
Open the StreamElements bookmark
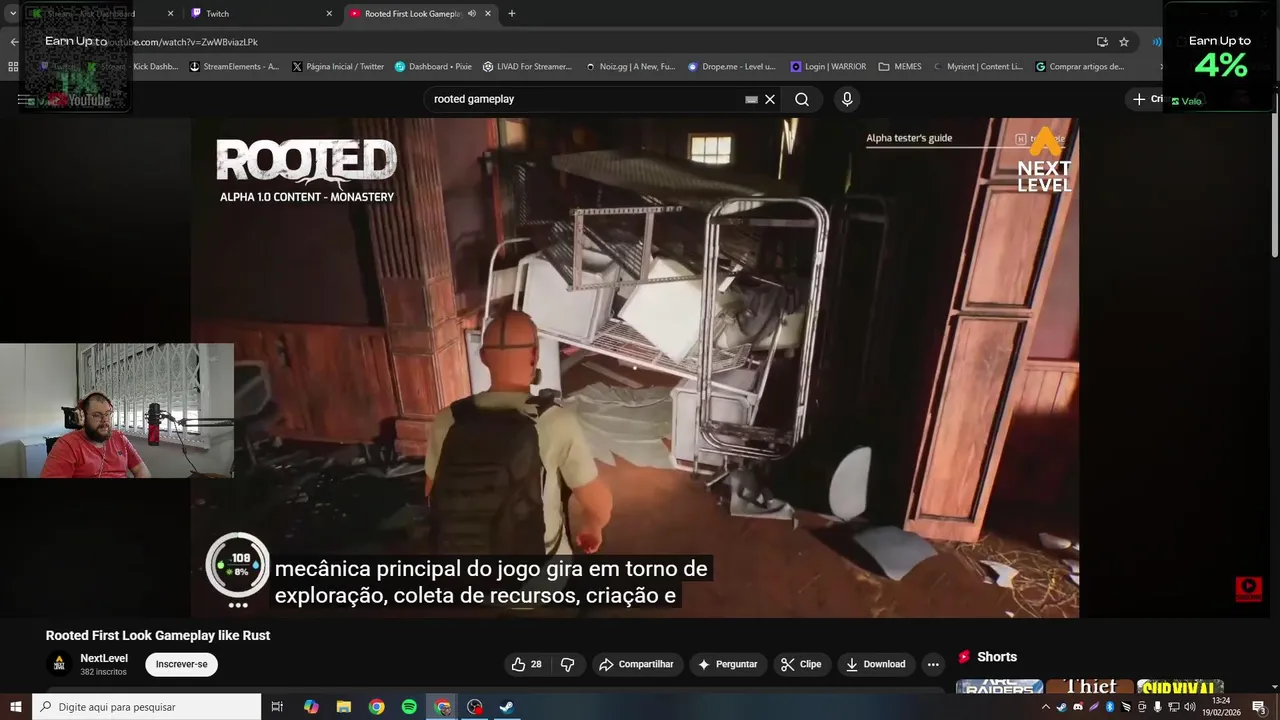point(234,67)
